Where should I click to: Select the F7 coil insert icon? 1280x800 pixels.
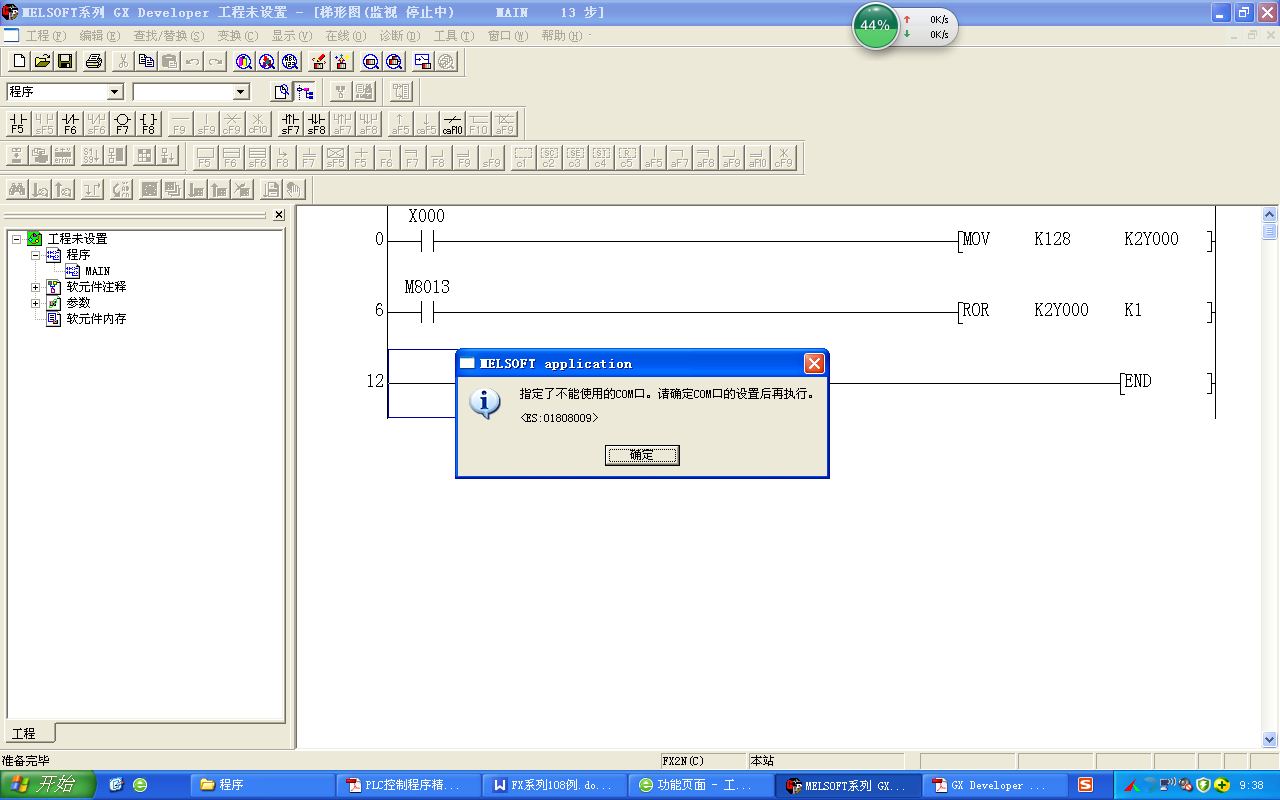(x=122, y=124)
